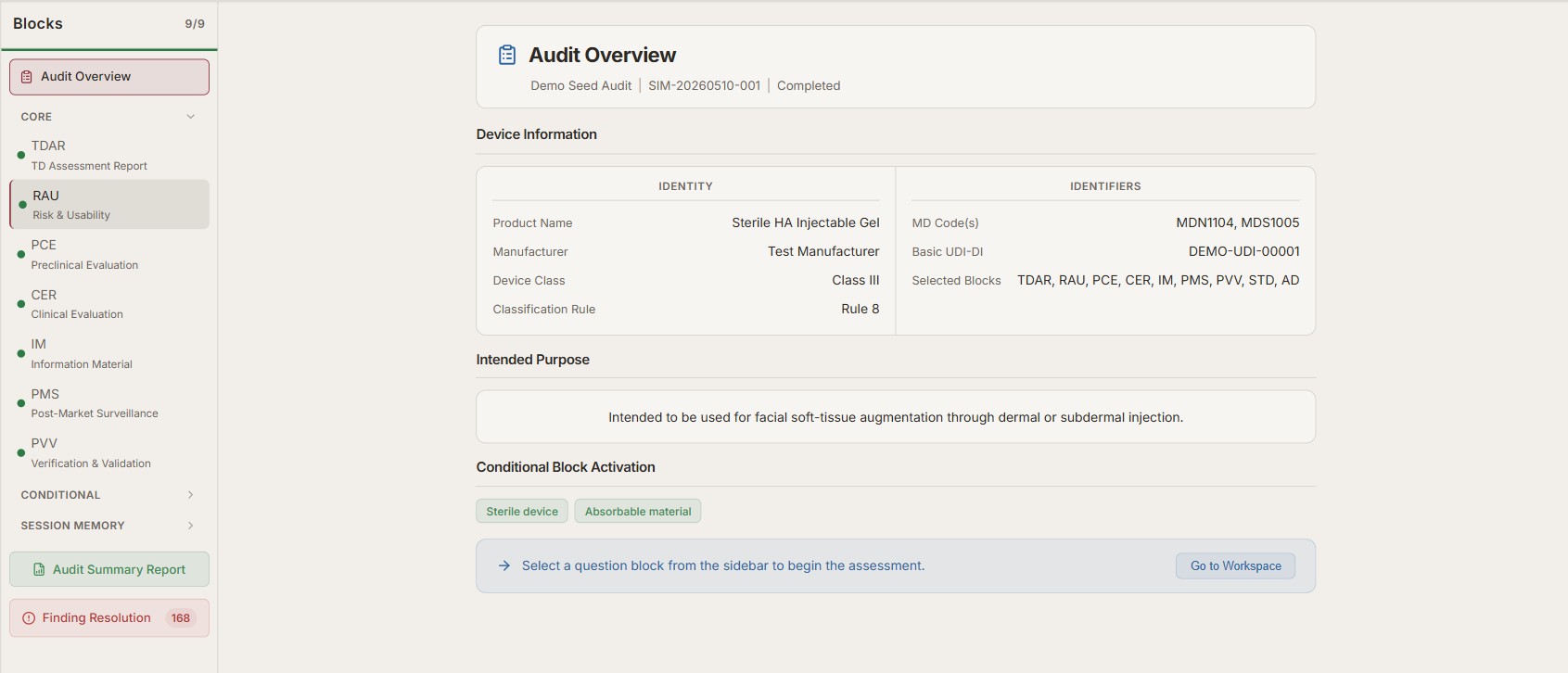Click the green status dot beside TDAR
Screen dimensions: 1568x673
(21, 155)
